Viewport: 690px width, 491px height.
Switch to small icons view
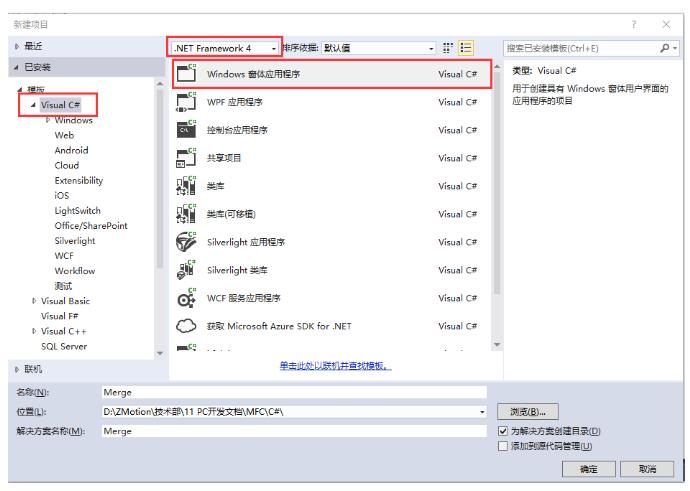(x=448, y=48)
